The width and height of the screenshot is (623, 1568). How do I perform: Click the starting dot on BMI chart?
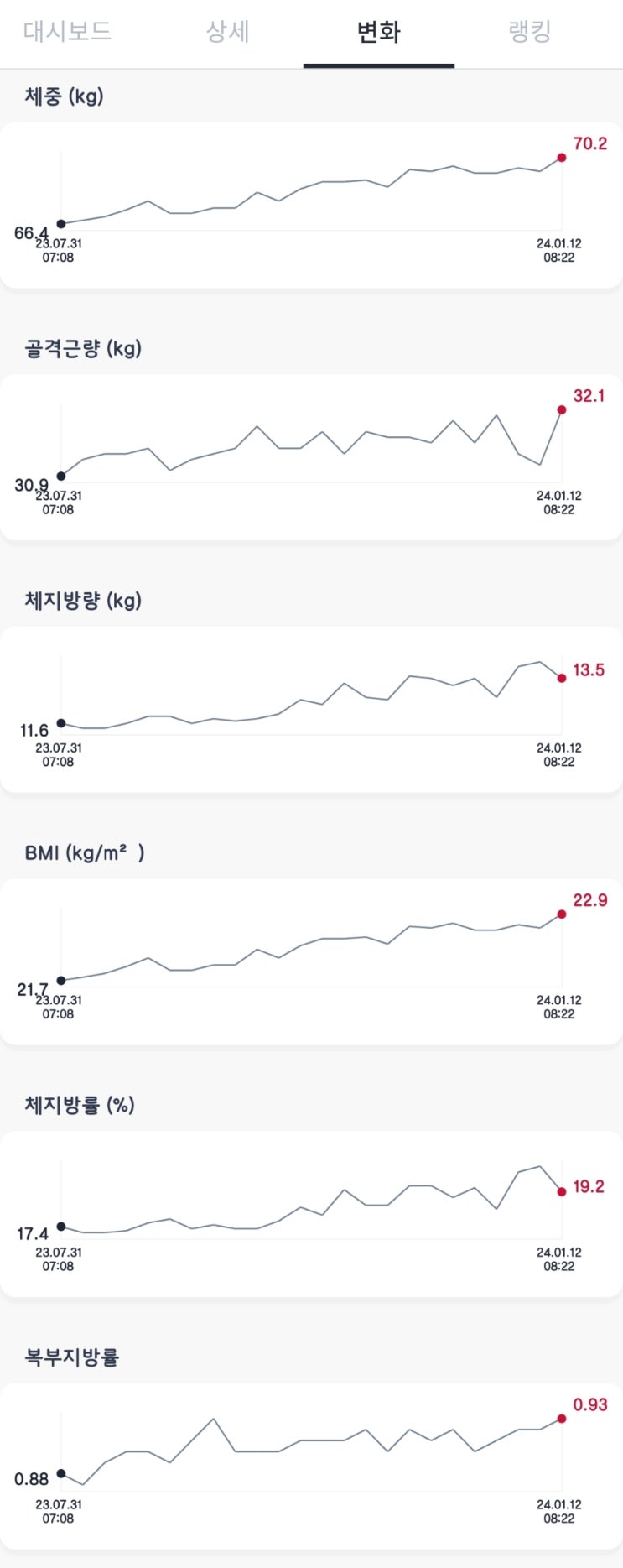coord(61,981)
